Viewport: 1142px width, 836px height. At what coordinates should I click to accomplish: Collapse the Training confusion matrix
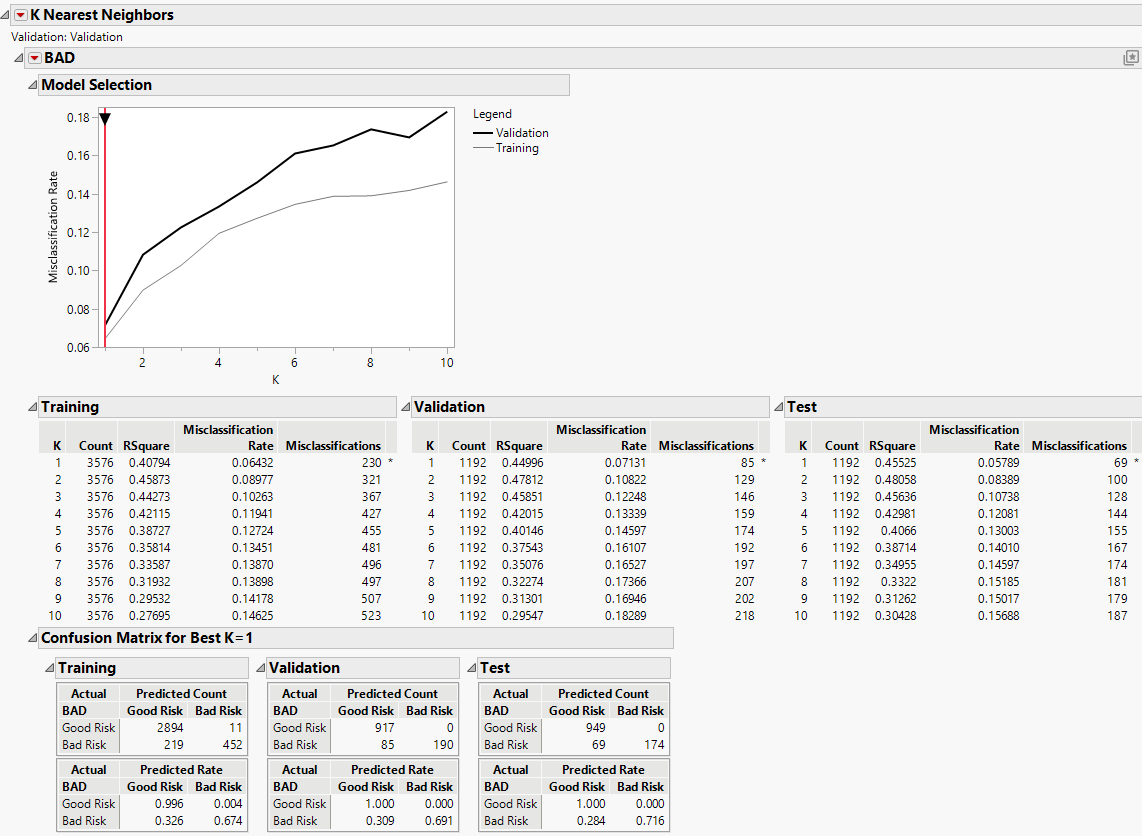click(48, 668)
